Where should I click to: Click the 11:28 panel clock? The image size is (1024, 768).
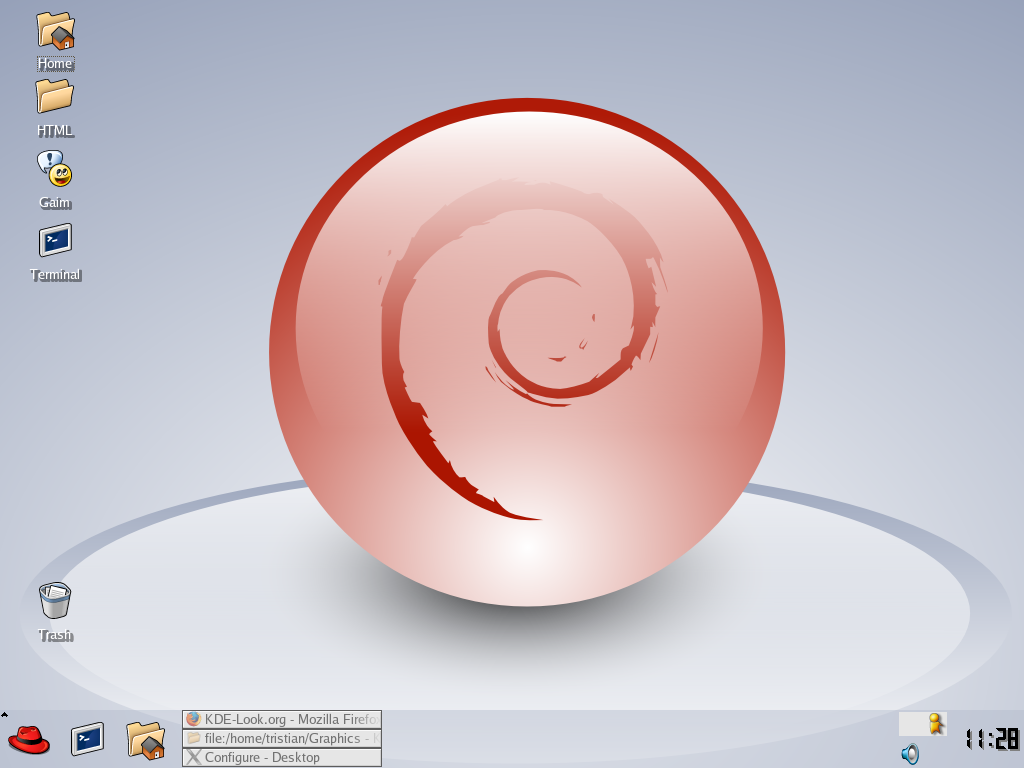click(993, 739)
